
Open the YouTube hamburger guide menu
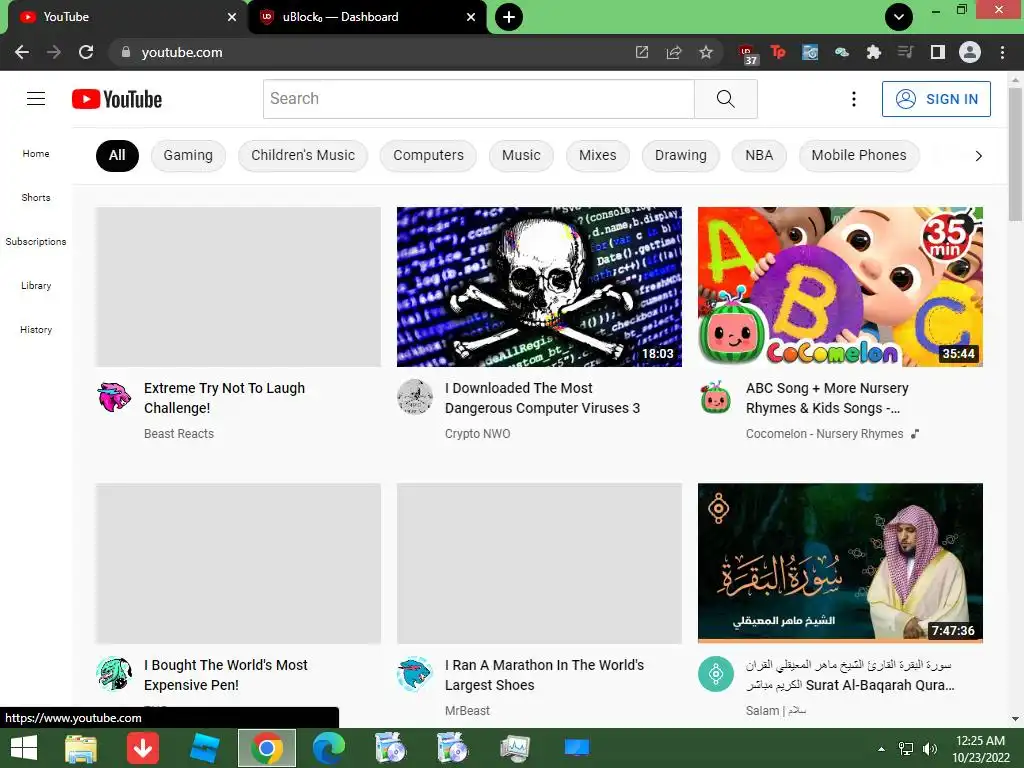tap(36, 99)
